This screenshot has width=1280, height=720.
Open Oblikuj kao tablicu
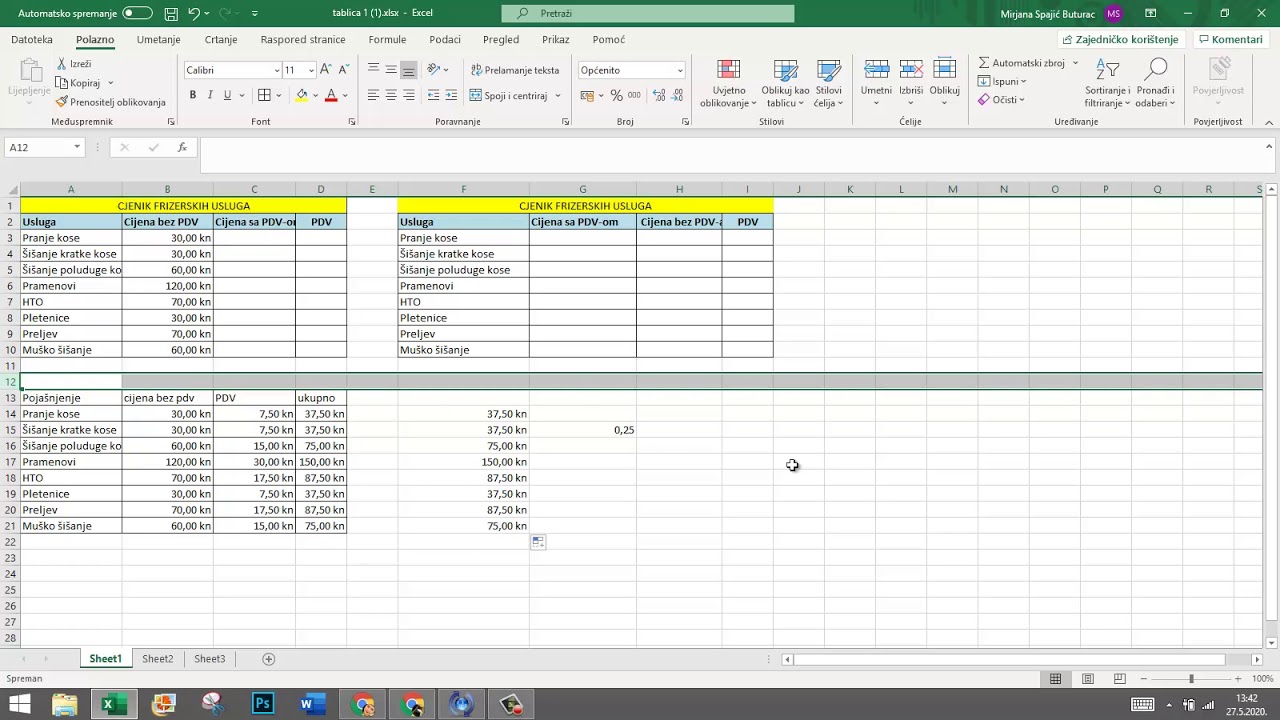pyautogui.click(x=786, y=83)
